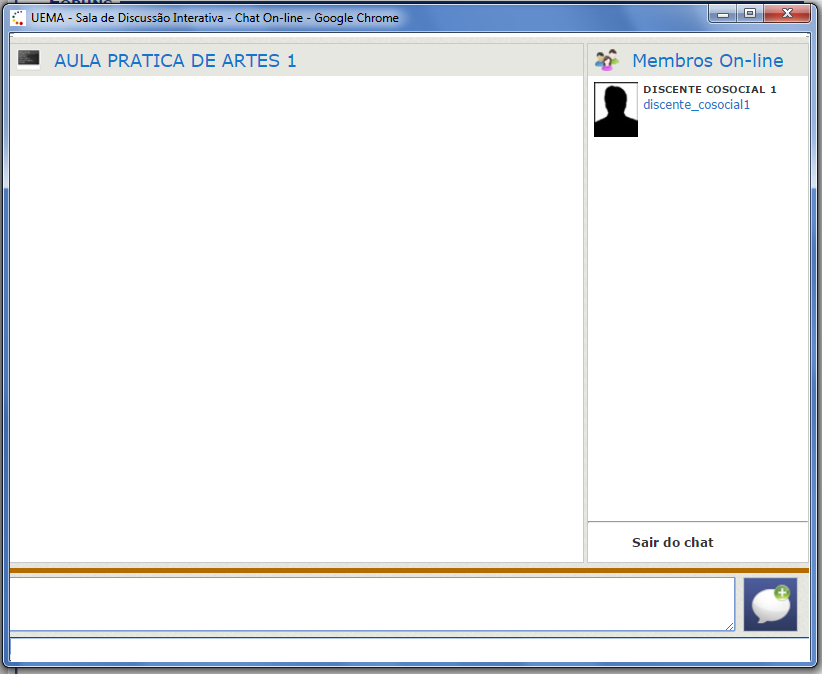Maximize the Chrome chat window
Image resolution: width=822 pixels, height=674 pixels.
click(750, 14)
